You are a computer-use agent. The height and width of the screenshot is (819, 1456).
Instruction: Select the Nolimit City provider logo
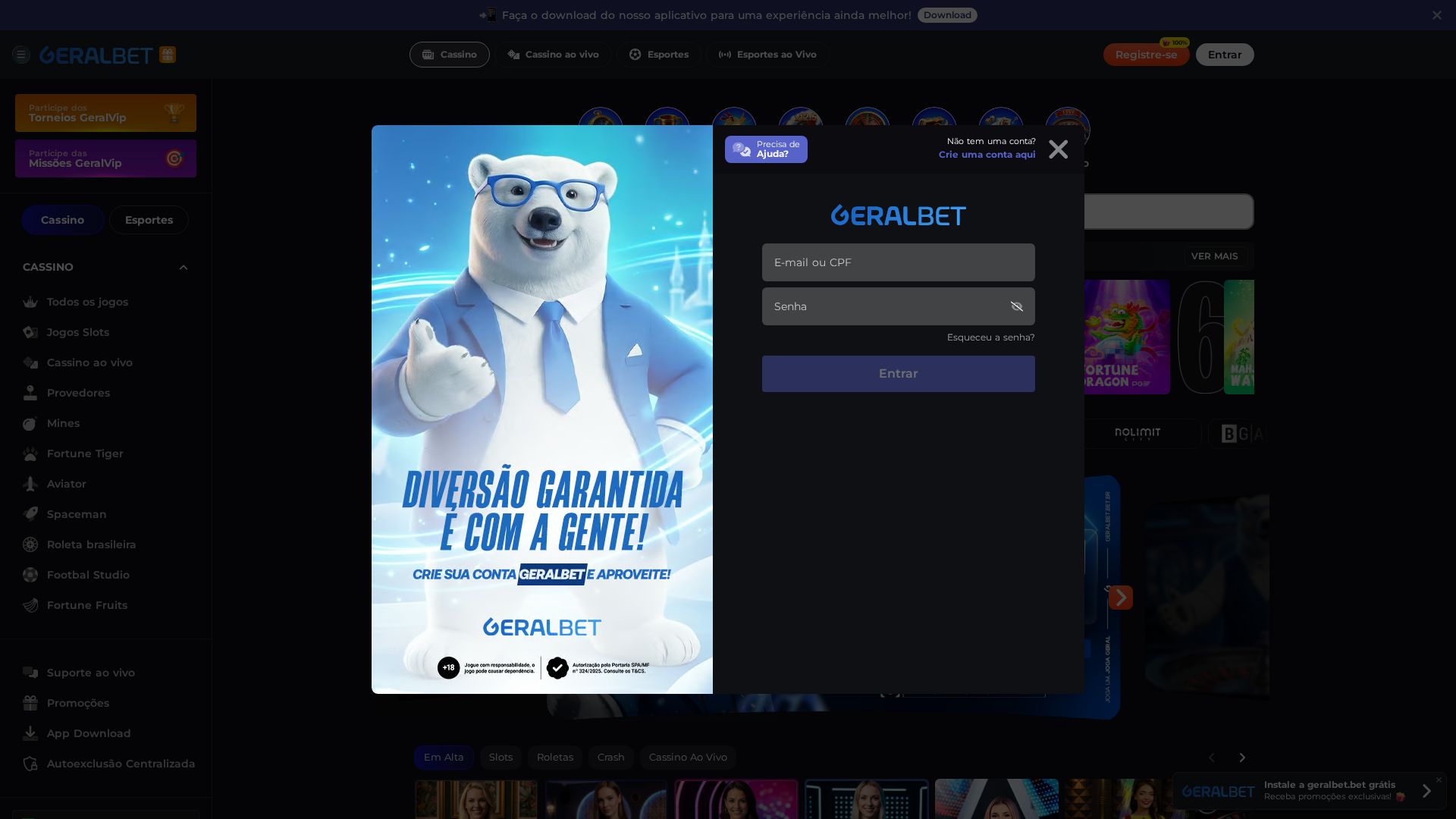pos(1137,434)
